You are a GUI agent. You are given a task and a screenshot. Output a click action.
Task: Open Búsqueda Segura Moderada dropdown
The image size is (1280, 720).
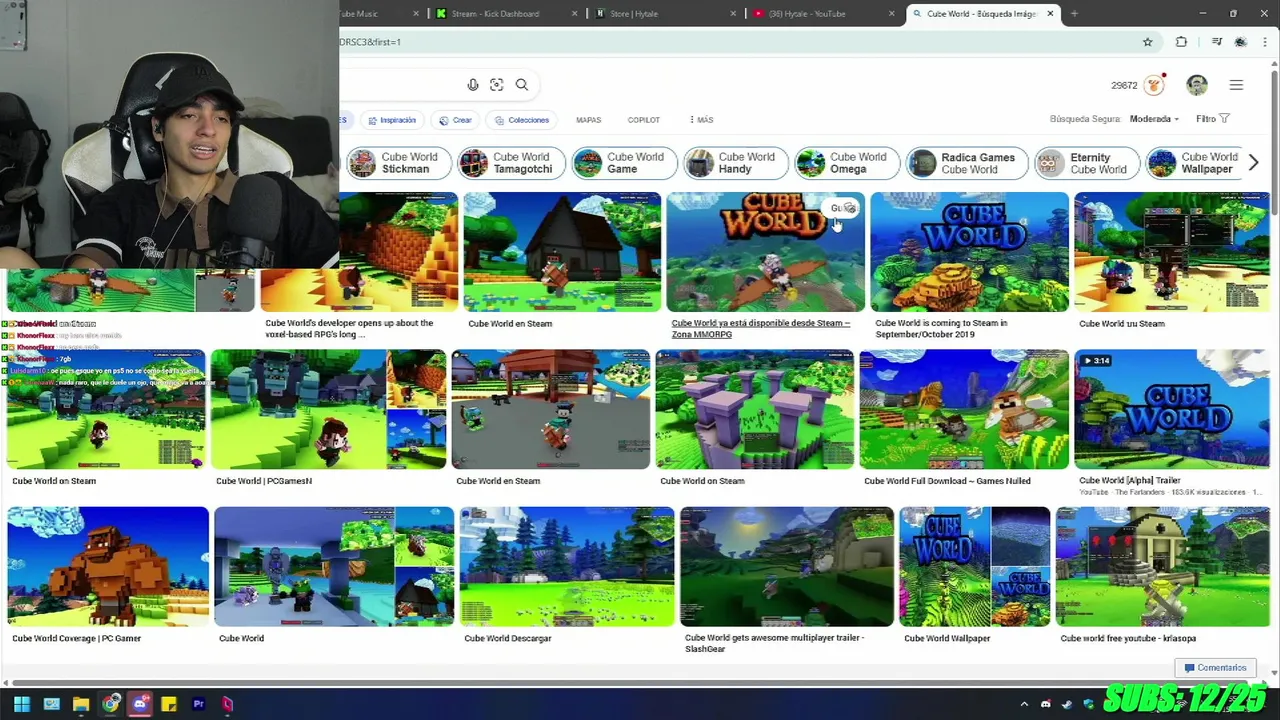click(x=1154, y=119)
